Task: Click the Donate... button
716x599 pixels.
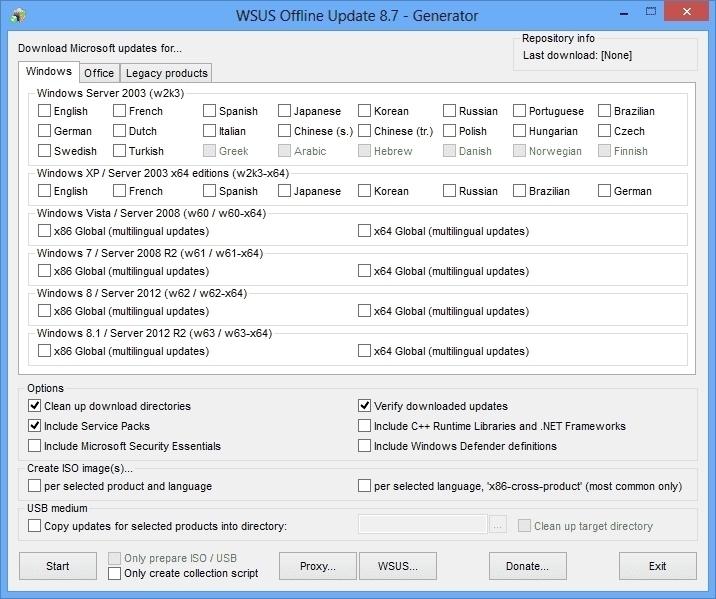Action: [527, 566]
